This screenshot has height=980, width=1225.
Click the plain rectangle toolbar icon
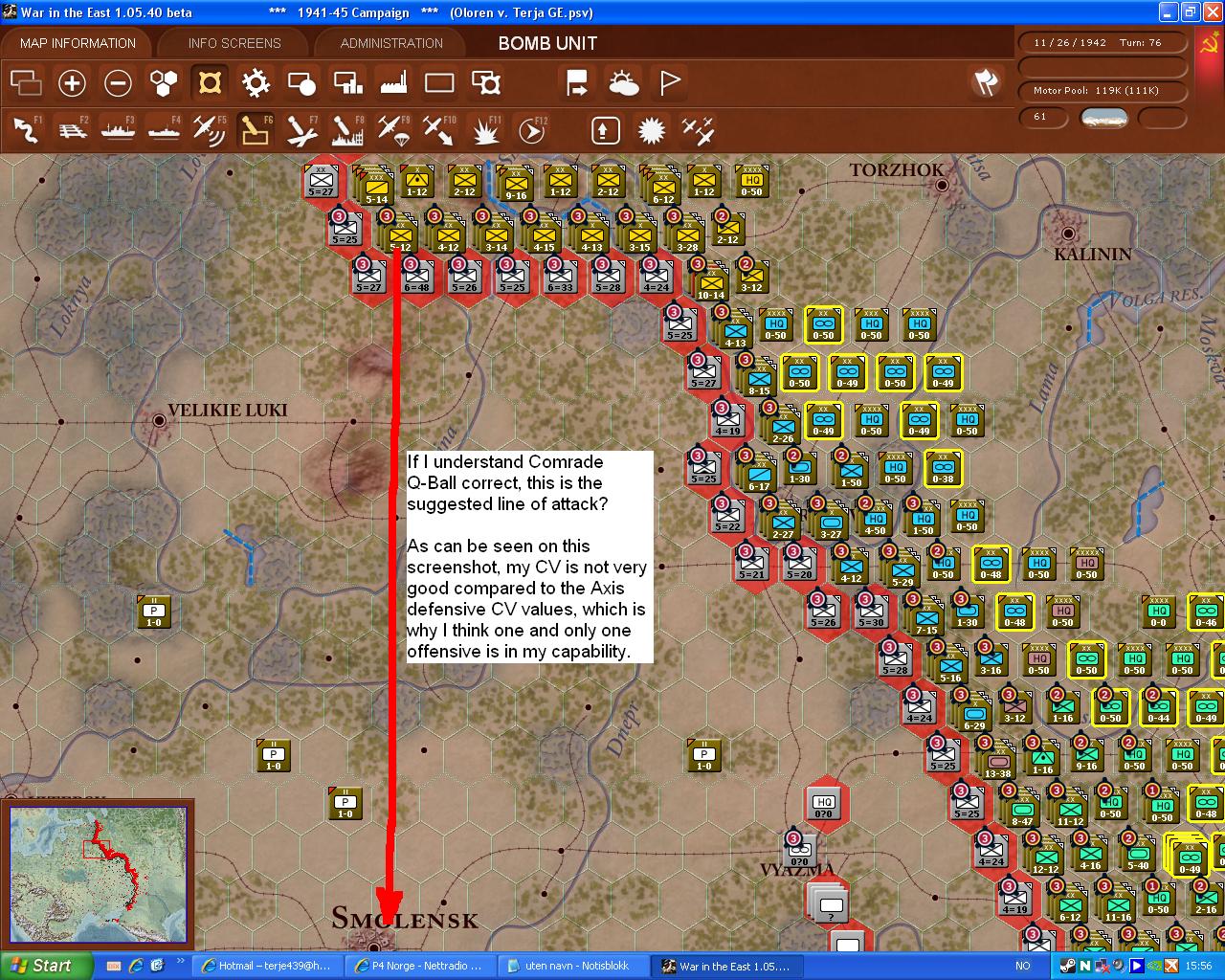439,83
